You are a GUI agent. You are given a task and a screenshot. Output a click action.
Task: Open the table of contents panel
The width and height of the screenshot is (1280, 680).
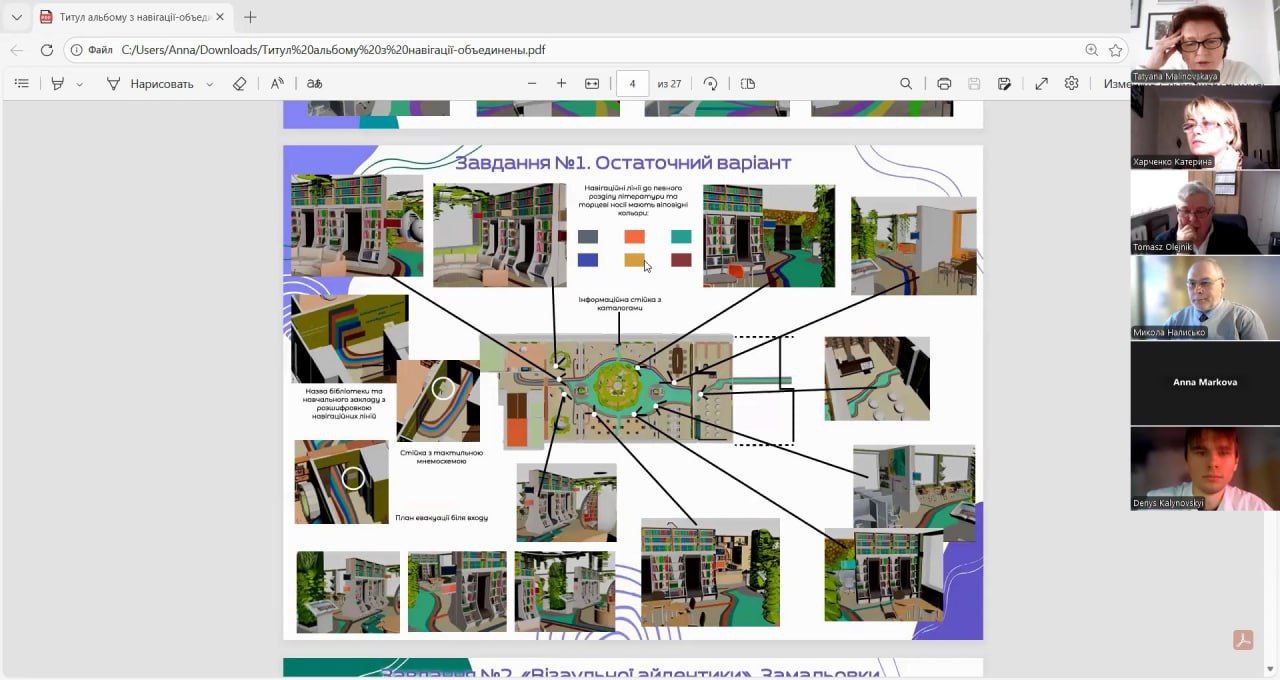click(21, 84)
